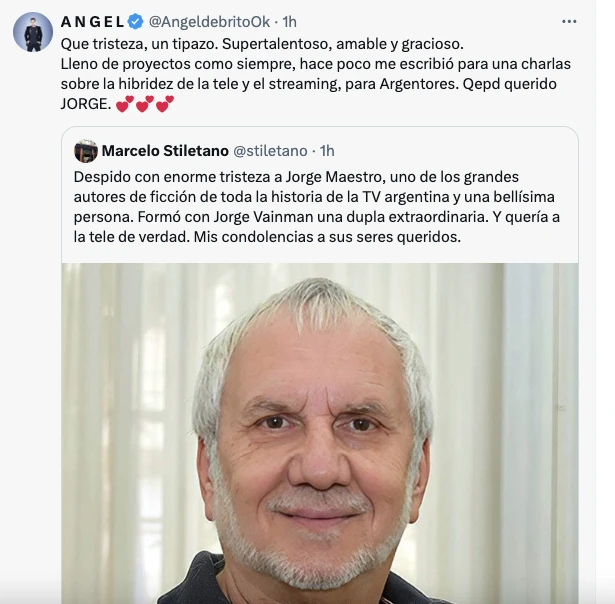This screenshot has height=604, width=615.
Task: Open the @stiletano handle
Action: point(270,151)
